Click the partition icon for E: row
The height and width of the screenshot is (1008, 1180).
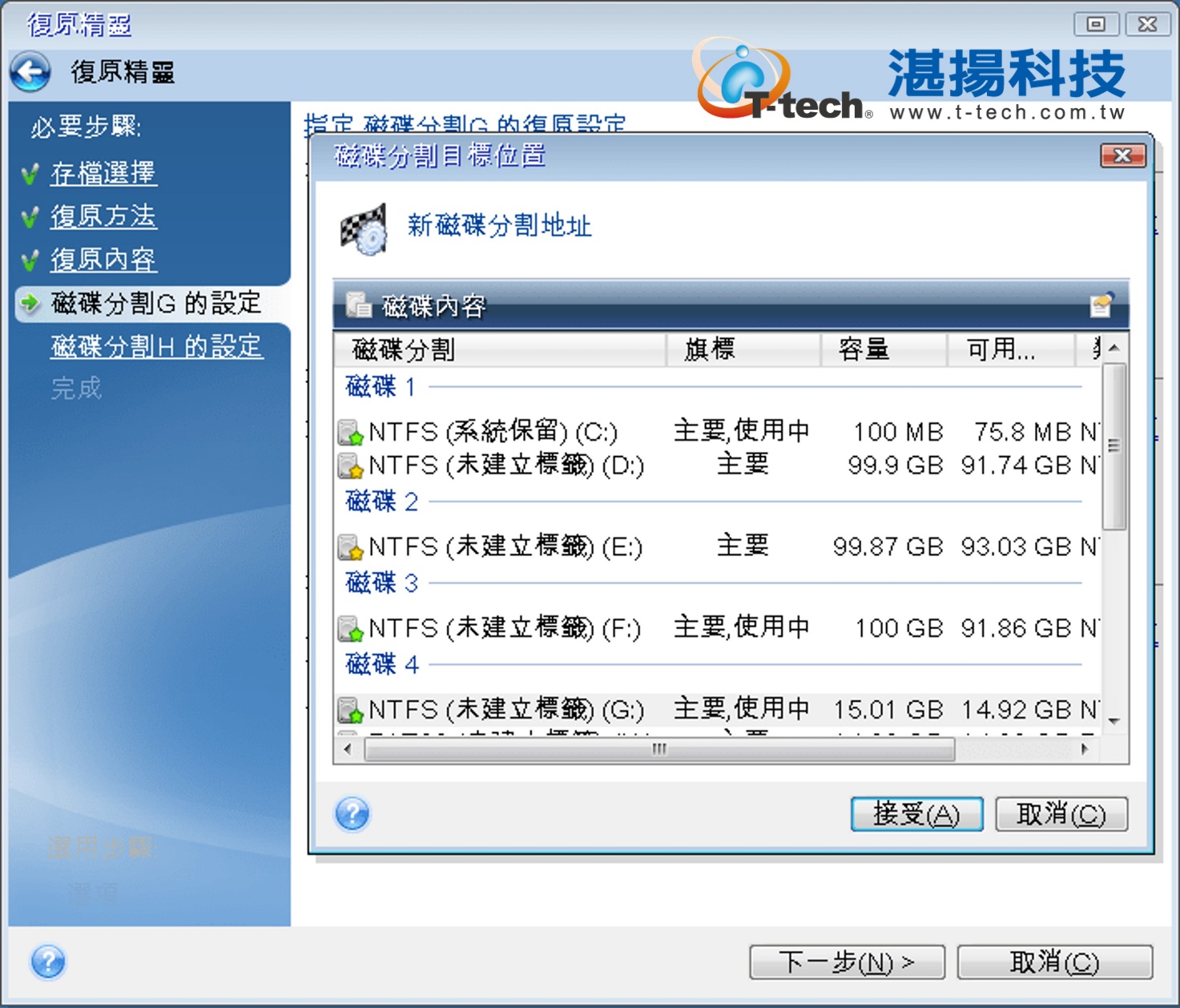[350, 547]
